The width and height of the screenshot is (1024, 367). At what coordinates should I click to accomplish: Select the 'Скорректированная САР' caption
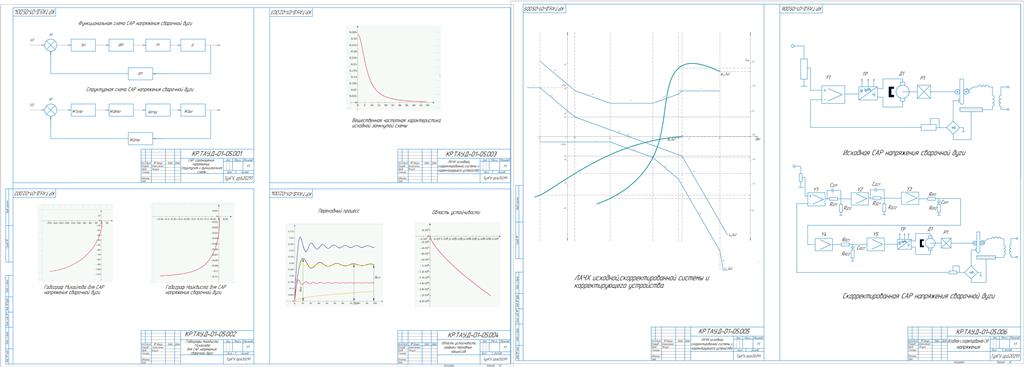[918, 296]
